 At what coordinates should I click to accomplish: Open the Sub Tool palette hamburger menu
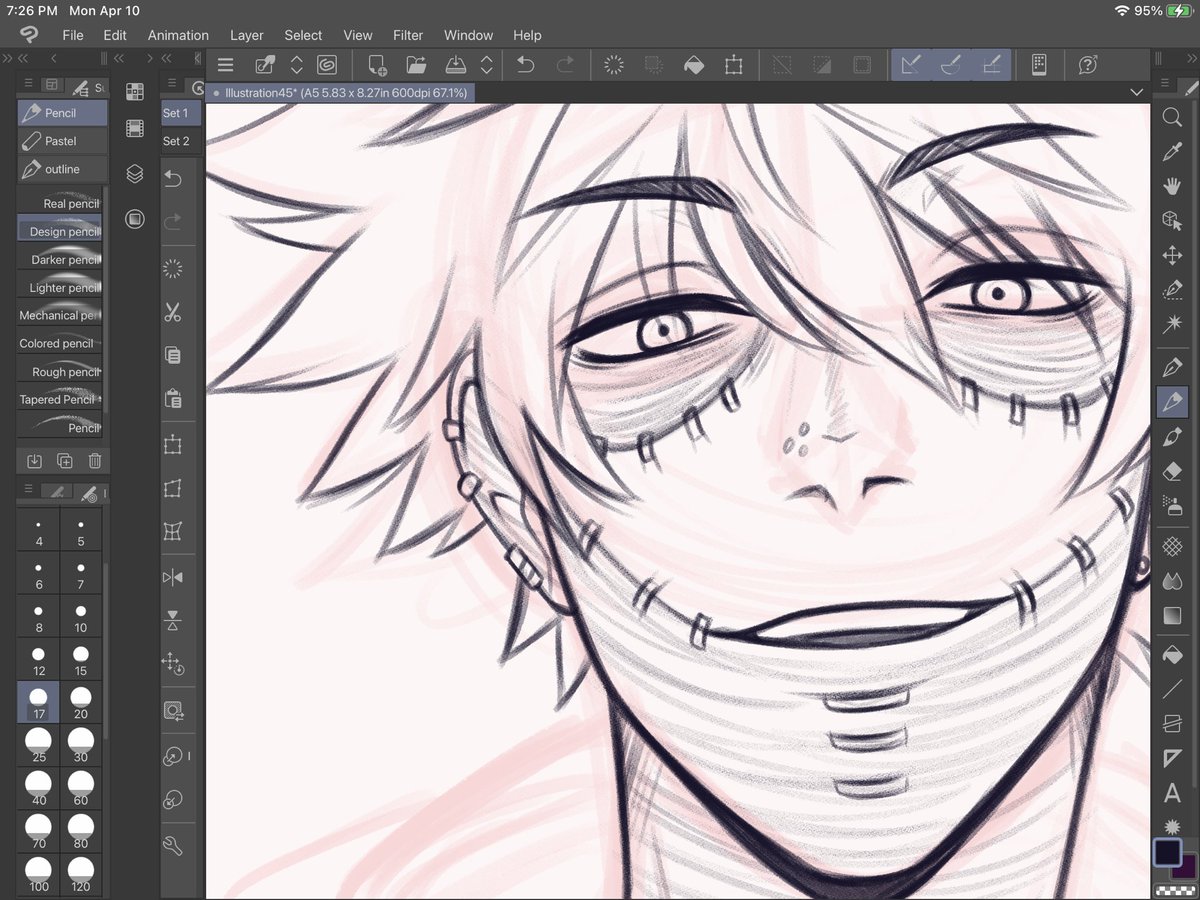pos(28,84)
